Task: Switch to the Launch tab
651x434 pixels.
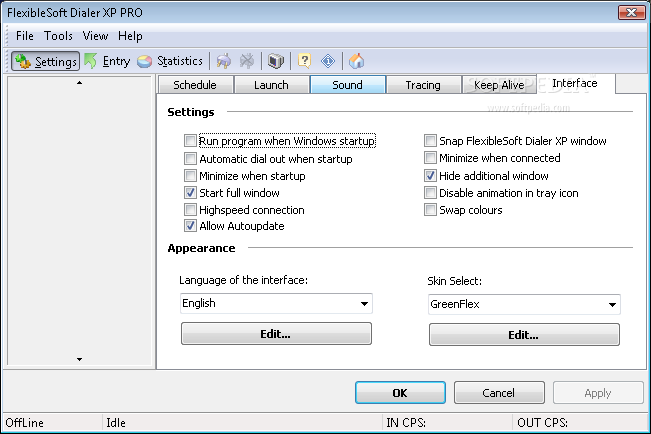Action: [x=271, y=85]
